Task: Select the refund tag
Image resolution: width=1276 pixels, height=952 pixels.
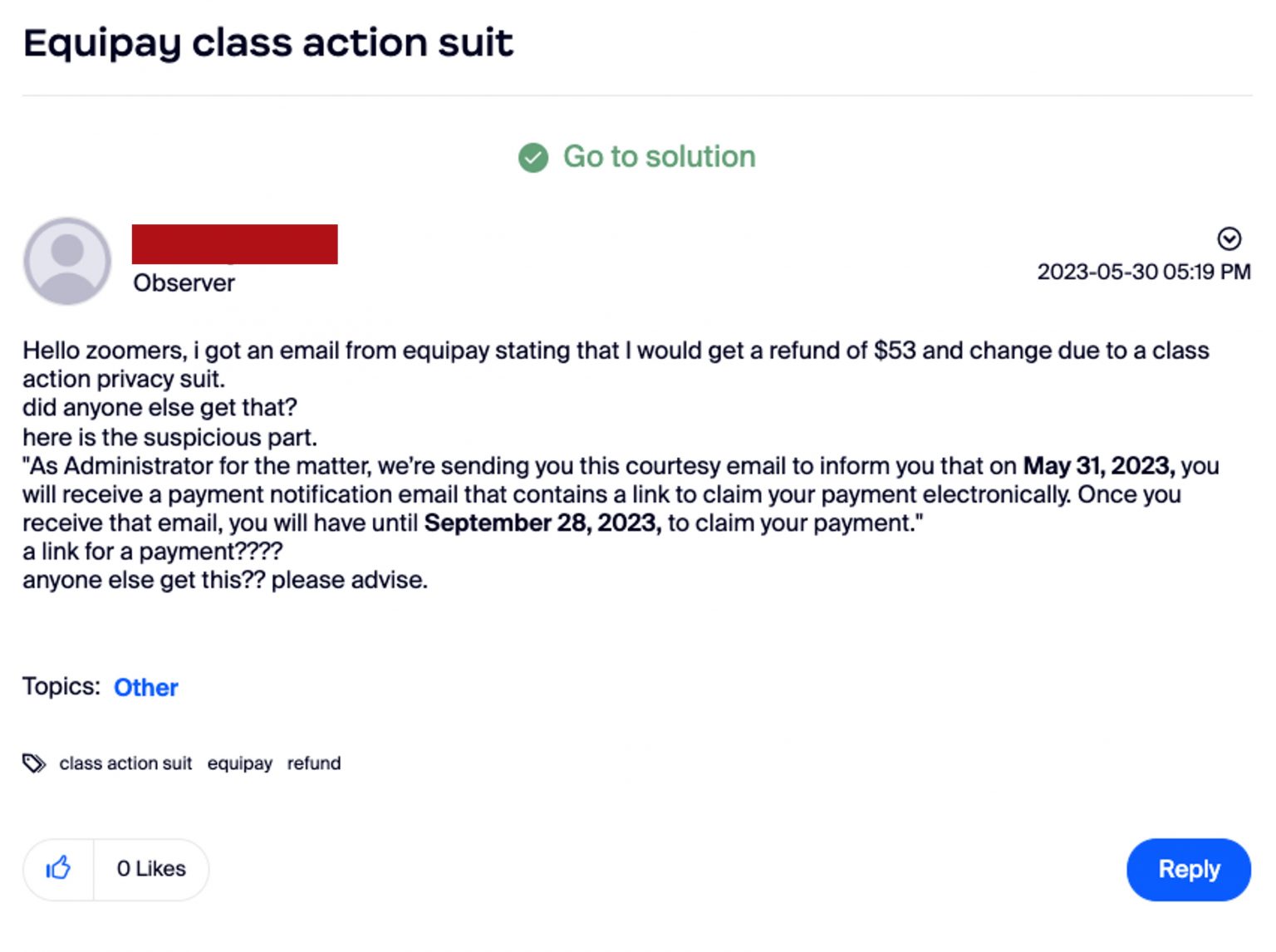Action: click(x=314, y=763)
